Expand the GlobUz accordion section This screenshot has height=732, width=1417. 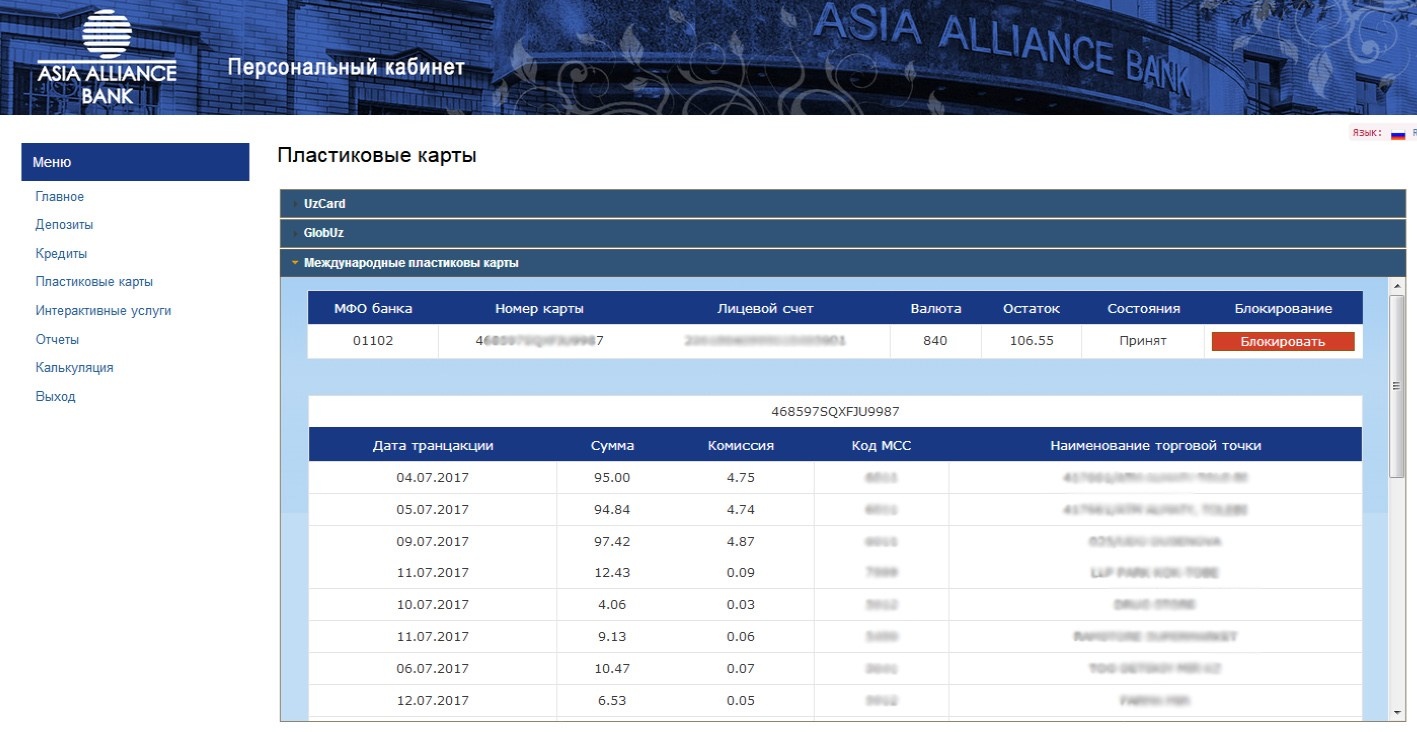coord(842,233)
